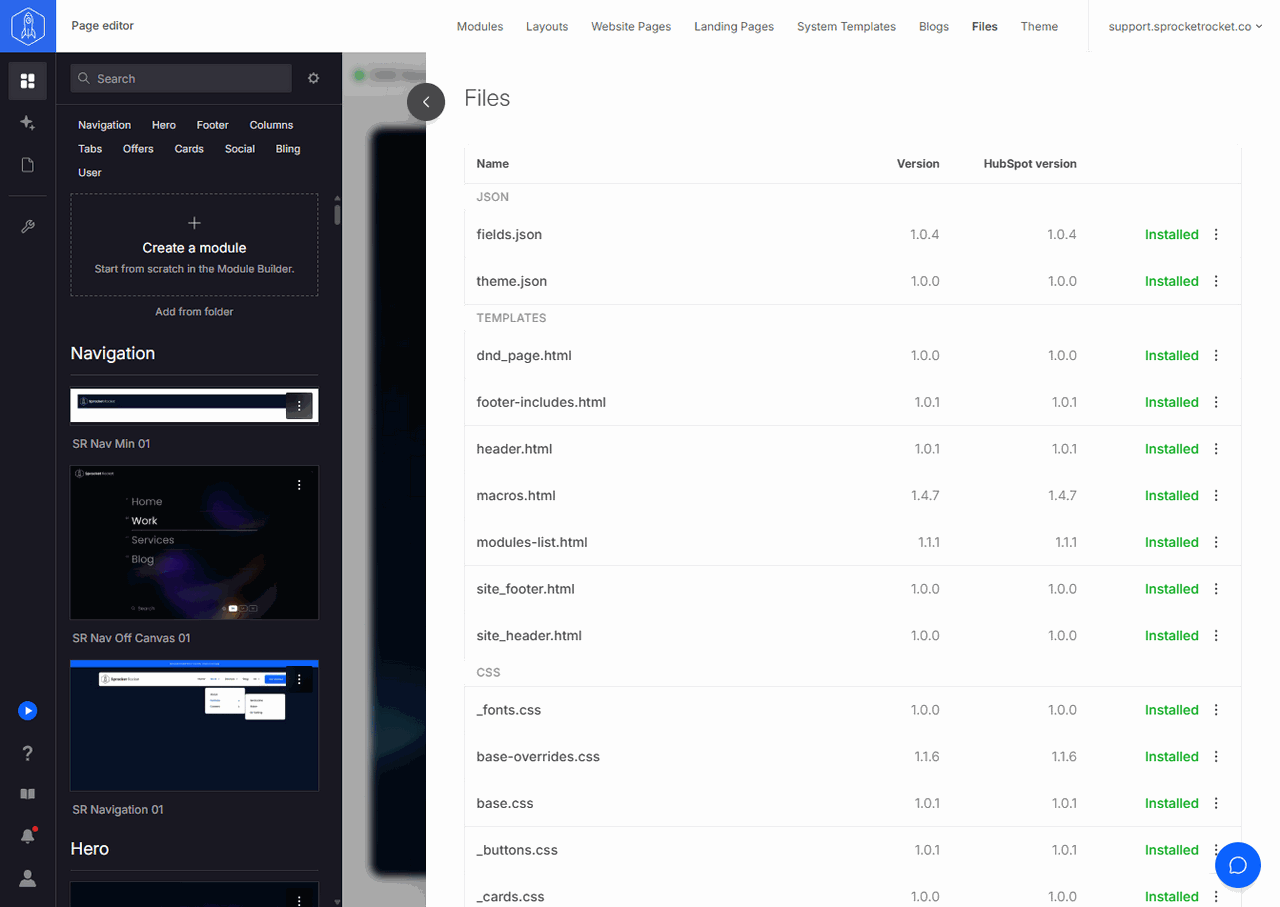The height and width of the screenshot is (907, 1280).
Task: Select the SR Nav Off Canvas 01 thumbnail
Action: (x=194, y=542)
